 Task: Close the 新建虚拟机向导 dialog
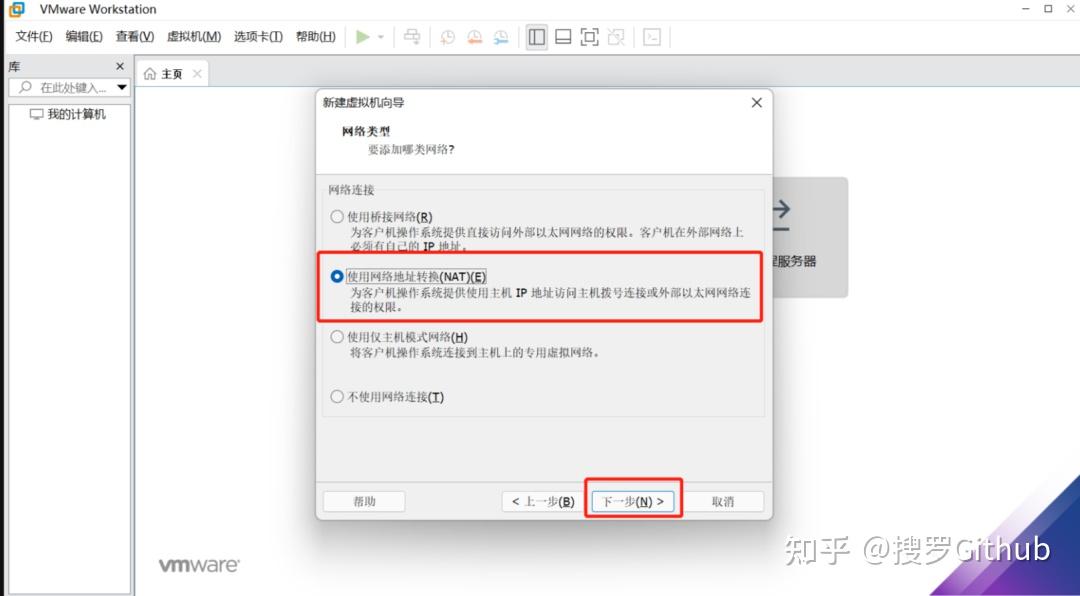click(x=756, y=103)
